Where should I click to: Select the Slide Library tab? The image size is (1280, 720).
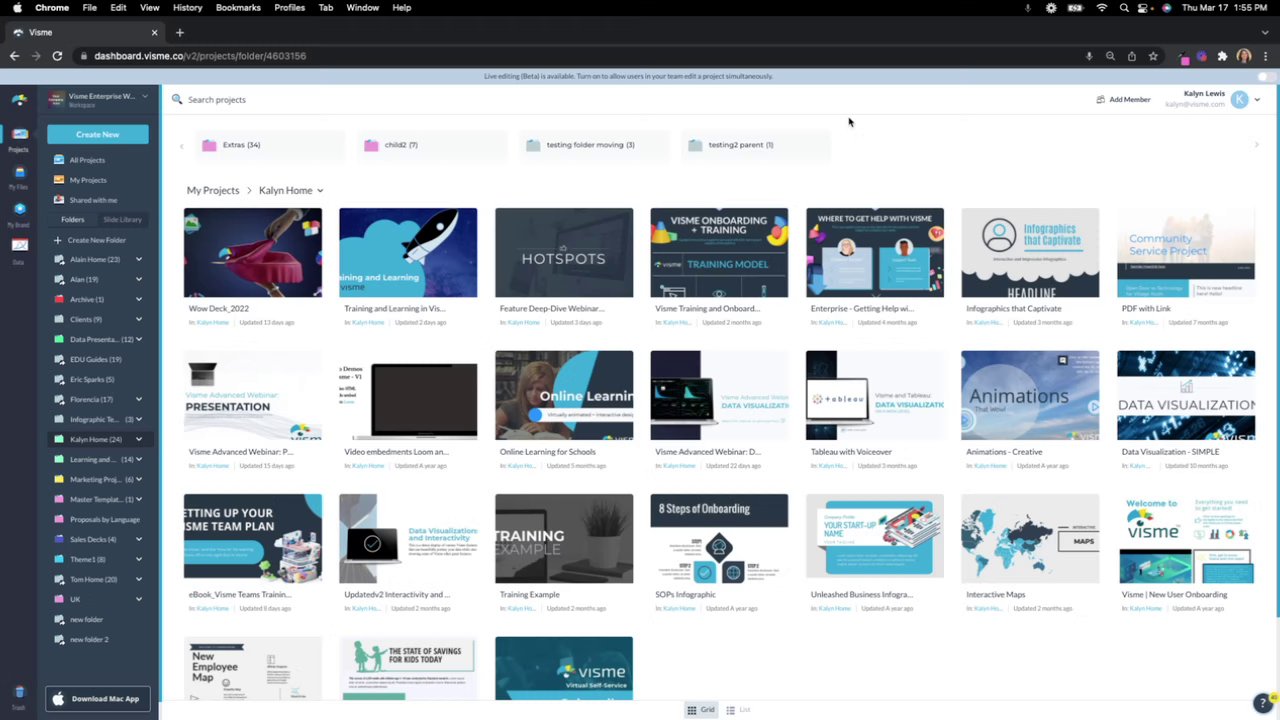122,220
